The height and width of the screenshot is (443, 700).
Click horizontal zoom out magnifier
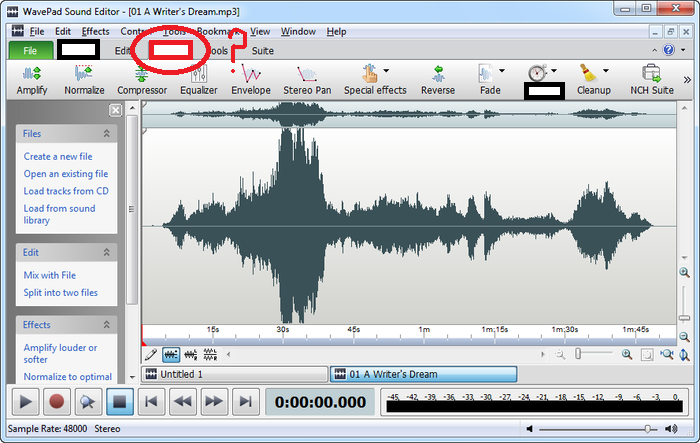point(560,355)
